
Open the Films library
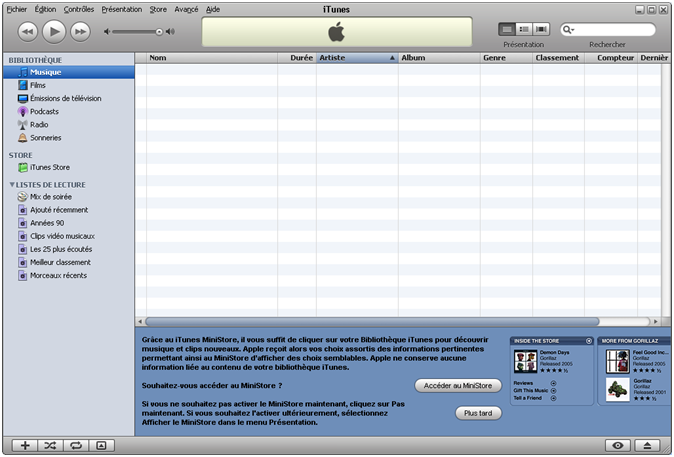(x=69, y=85)
